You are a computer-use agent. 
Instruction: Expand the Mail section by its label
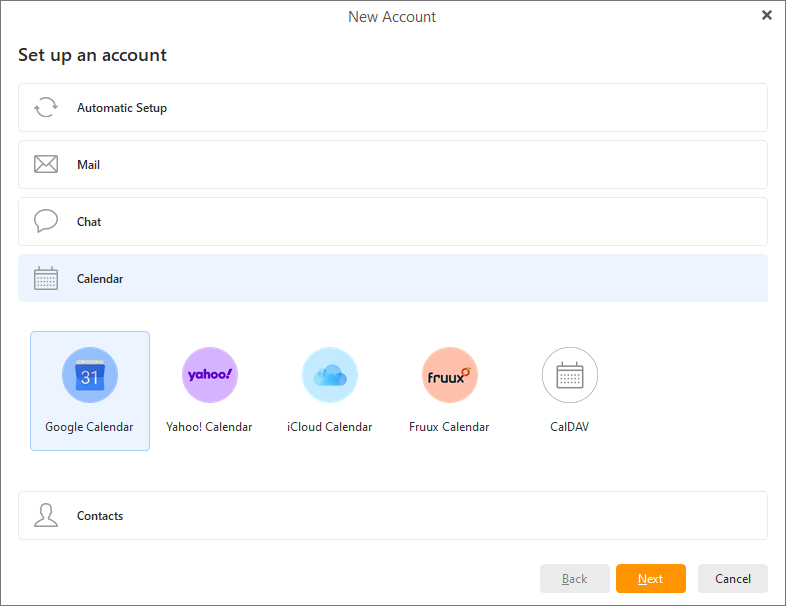89,165
